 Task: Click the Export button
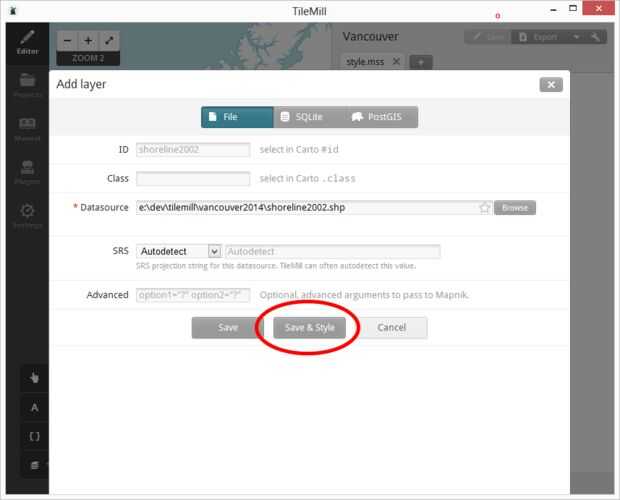pos(539,37)
